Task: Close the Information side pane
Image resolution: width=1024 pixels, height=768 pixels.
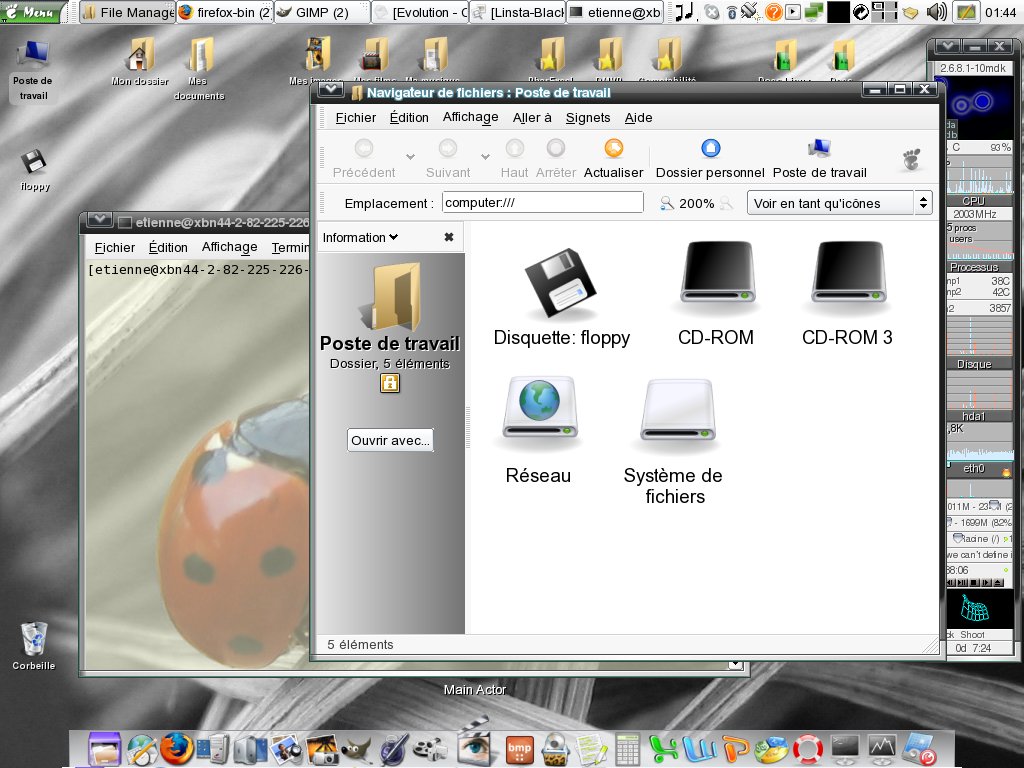Action: pos(449,237)
